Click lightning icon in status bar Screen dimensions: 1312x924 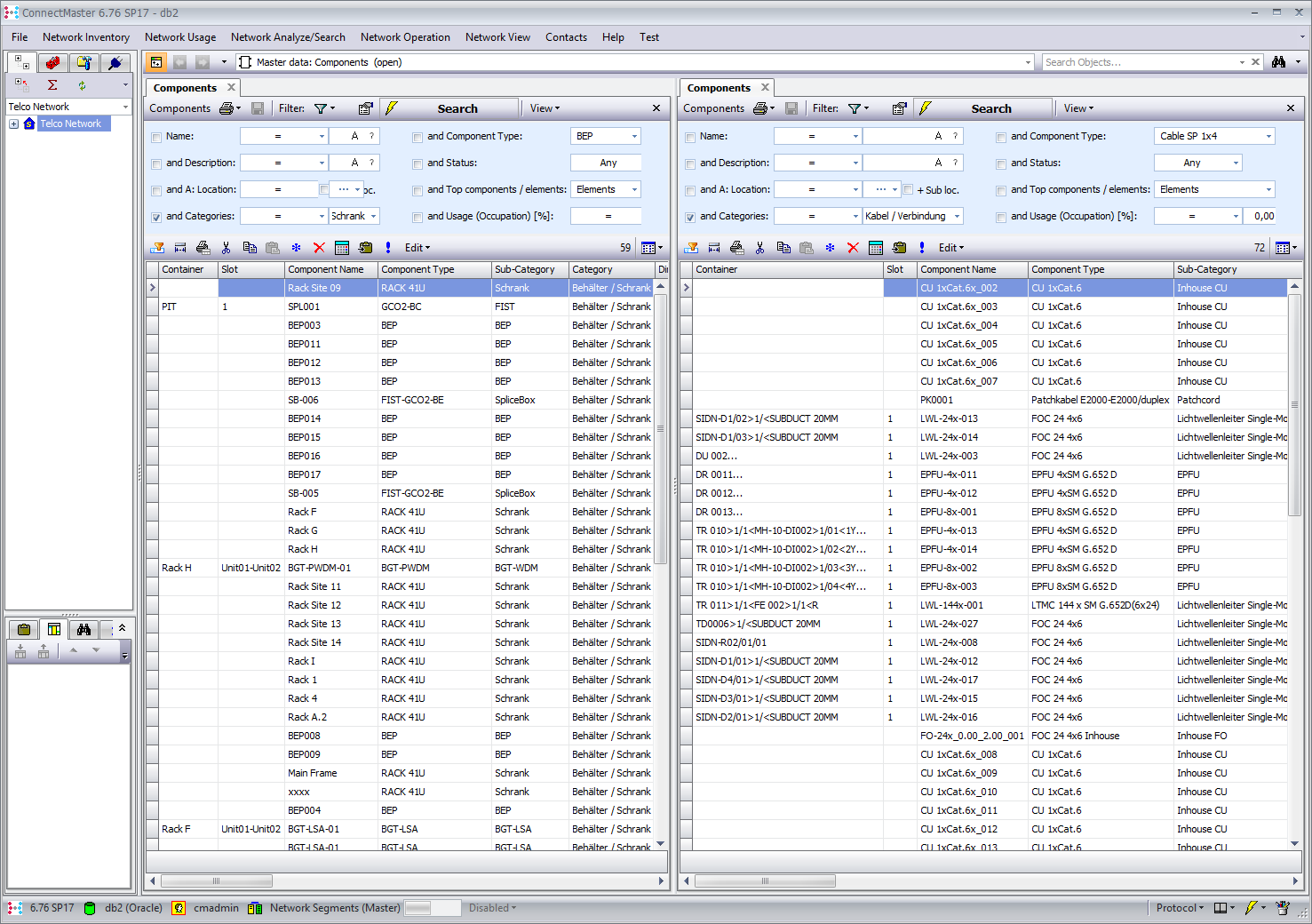click(x=1252, y=908)
